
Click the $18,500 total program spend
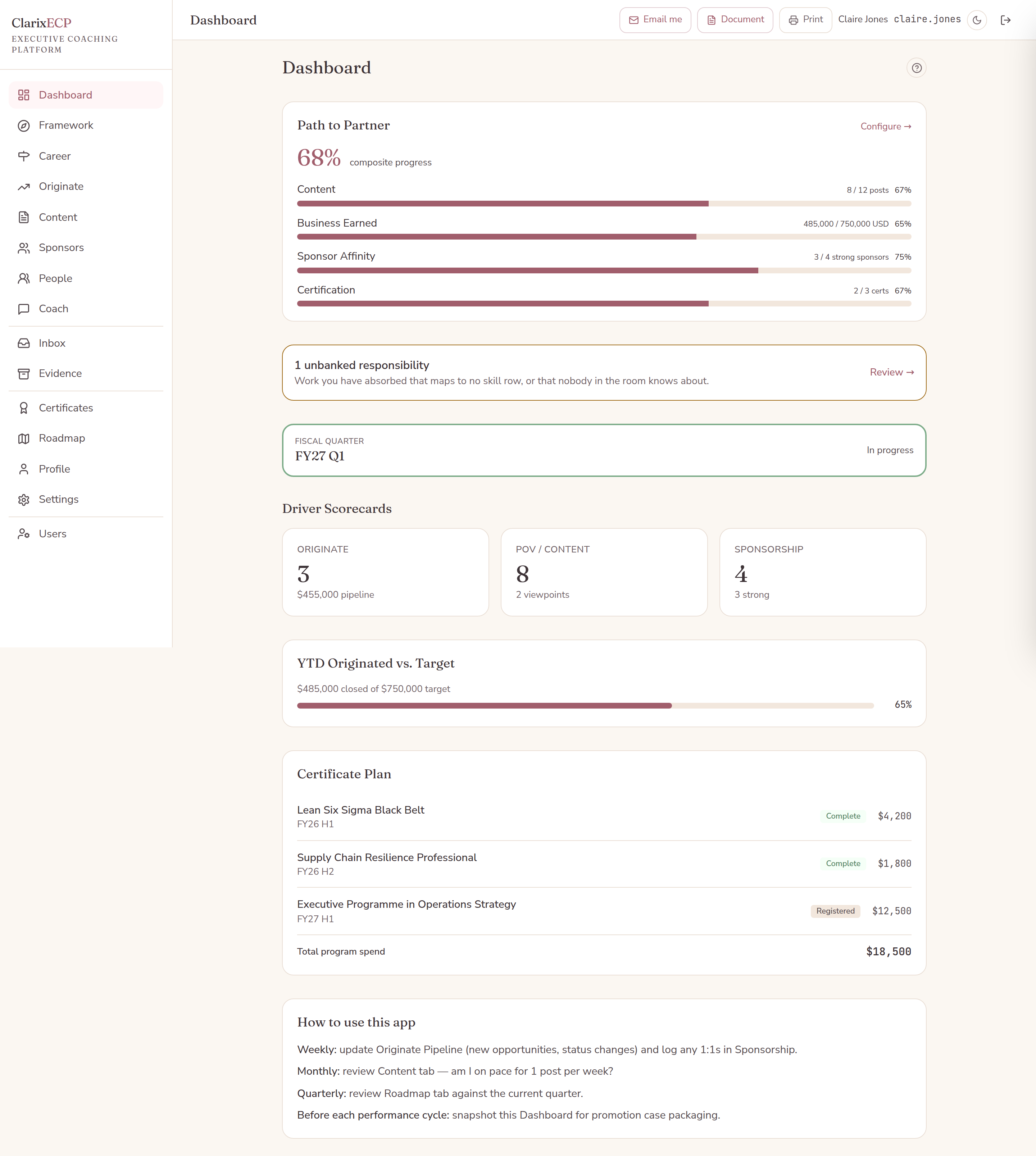[889, 952]
